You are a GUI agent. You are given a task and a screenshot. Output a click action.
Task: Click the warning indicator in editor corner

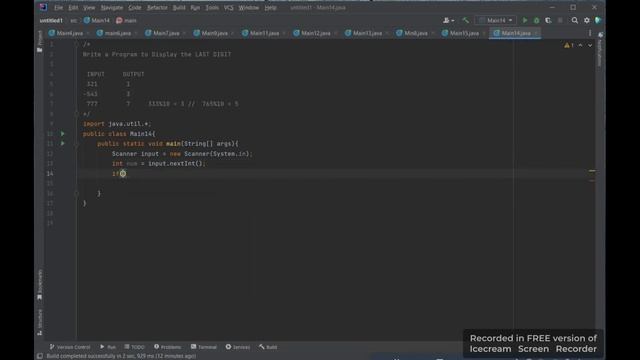click(569, 45)
